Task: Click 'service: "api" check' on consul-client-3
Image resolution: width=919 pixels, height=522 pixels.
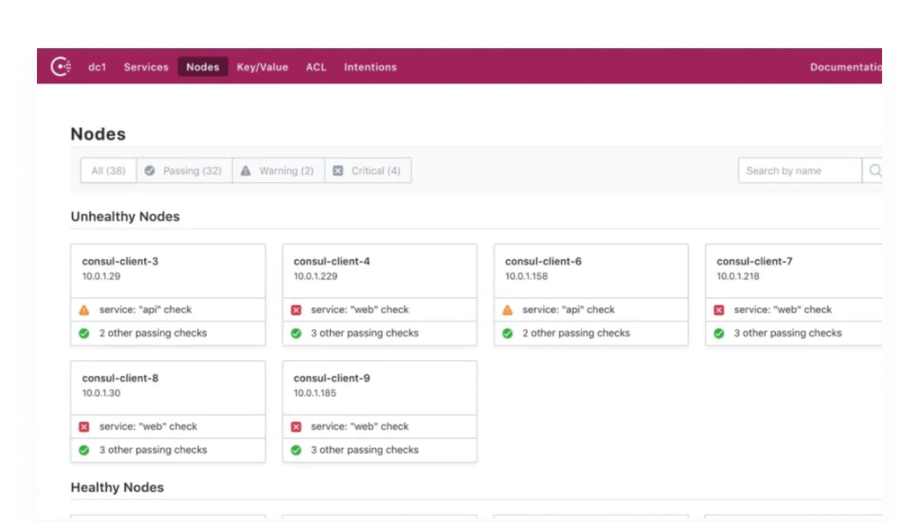Action: click(145, 309)
